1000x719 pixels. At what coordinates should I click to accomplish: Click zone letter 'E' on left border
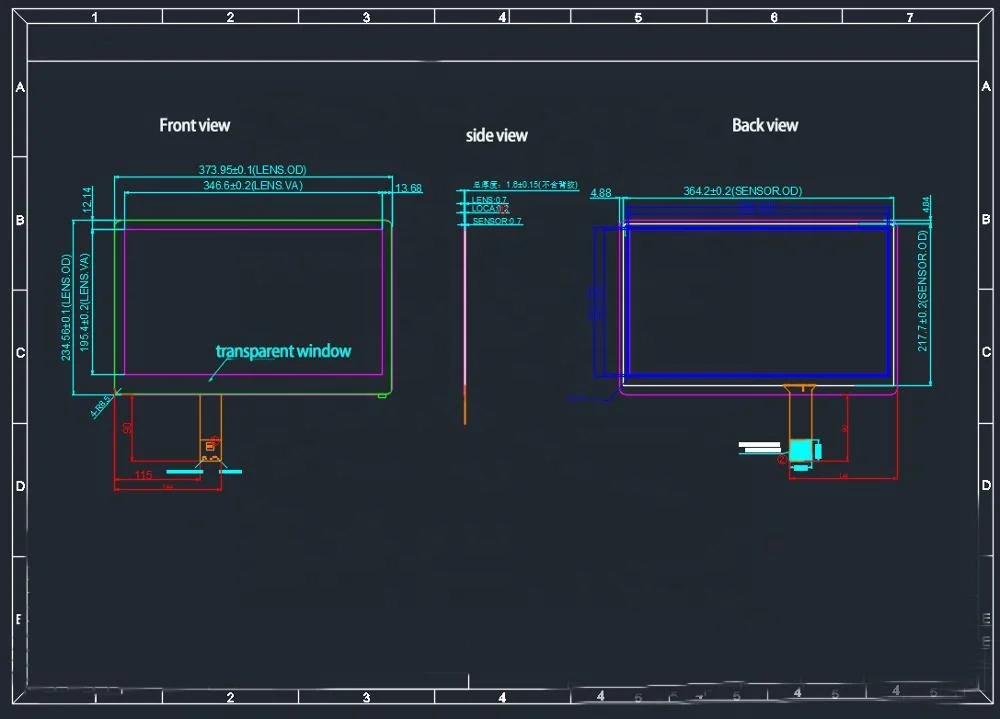pos(18,619)
